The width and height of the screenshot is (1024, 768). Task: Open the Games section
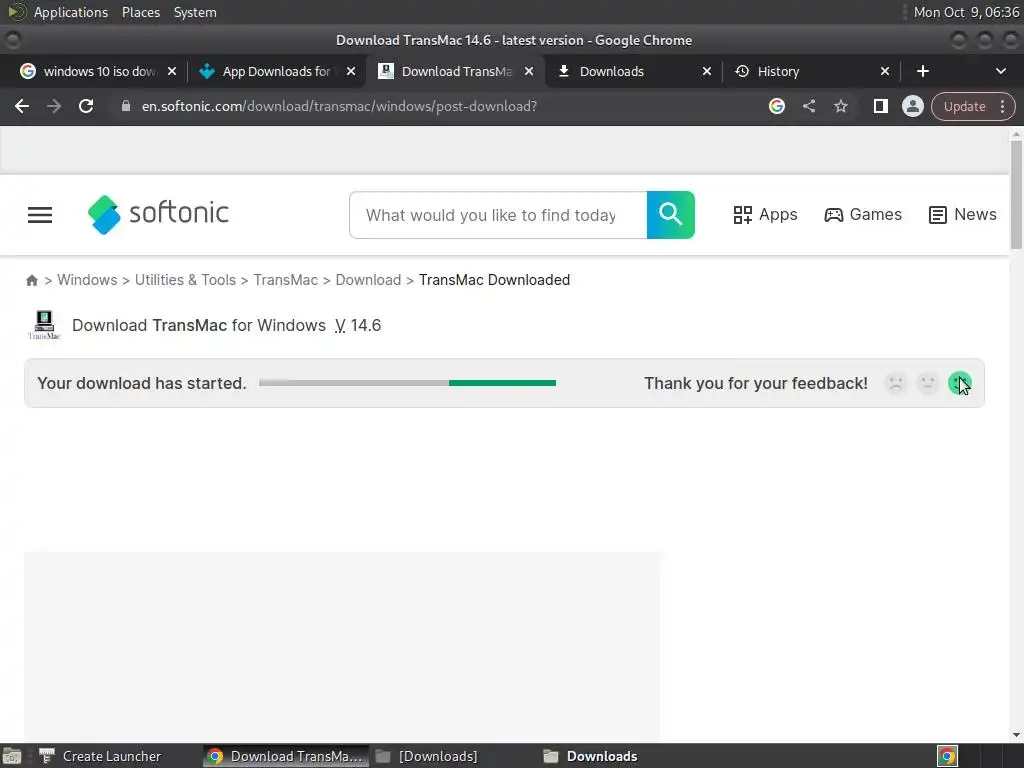(x=863, y=215)
